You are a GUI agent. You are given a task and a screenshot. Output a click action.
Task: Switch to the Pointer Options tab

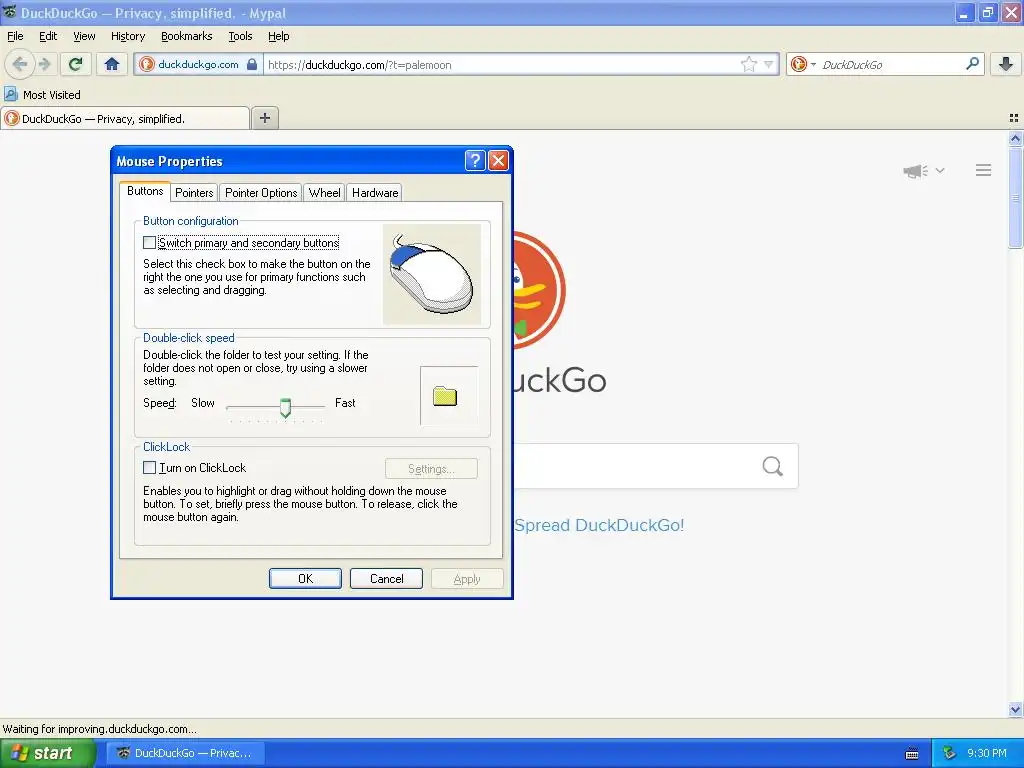point(261,193)
